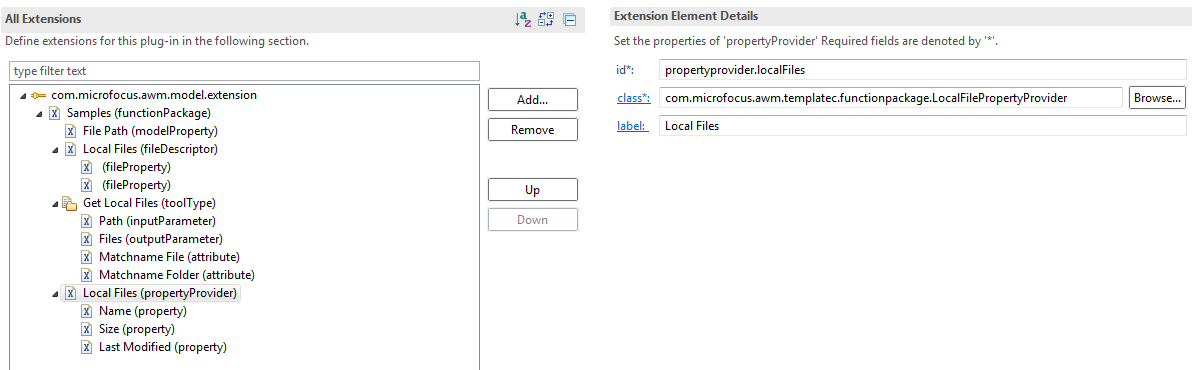Click the Get Local Files toolType folder icon

[x=70, y=204]
